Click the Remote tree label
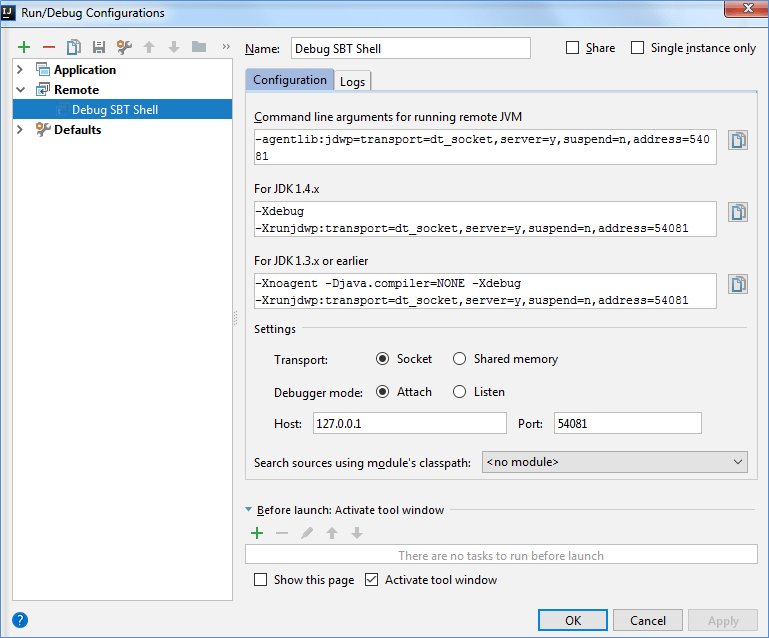The image size is (769, 638). (77, 90)
